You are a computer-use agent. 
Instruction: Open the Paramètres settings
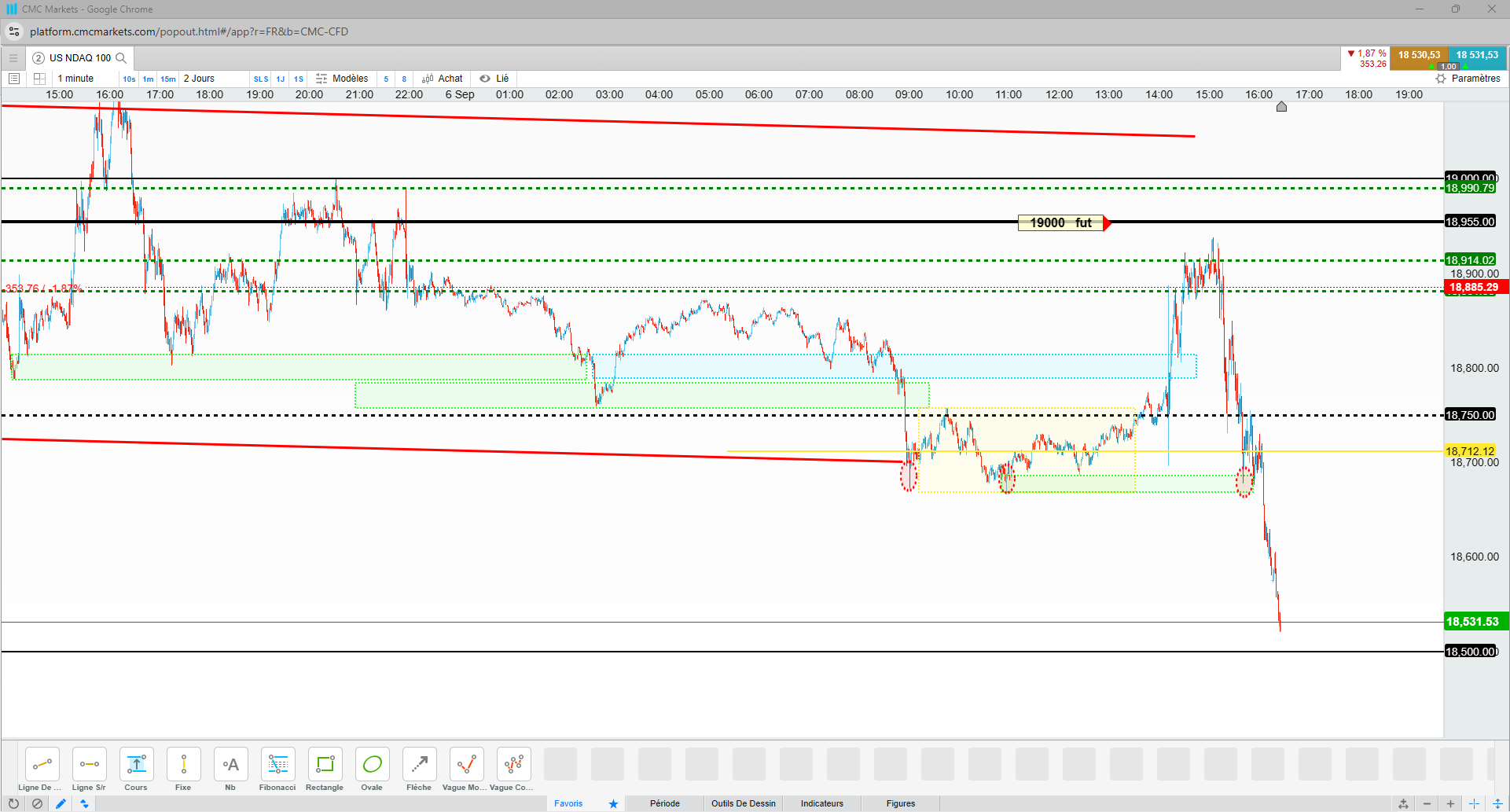click(x=1468, y=79)
